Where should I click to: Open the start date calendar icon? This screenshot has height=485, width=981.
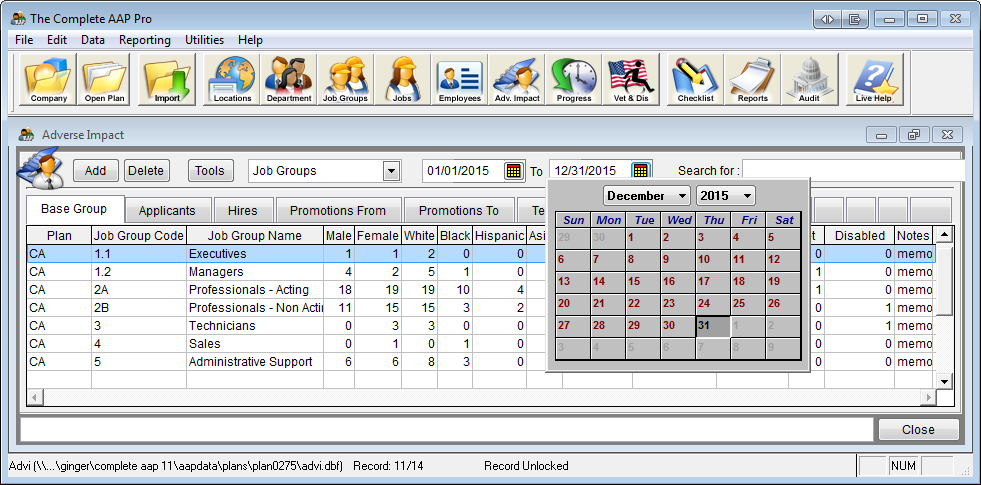click(x=514, y=171)
